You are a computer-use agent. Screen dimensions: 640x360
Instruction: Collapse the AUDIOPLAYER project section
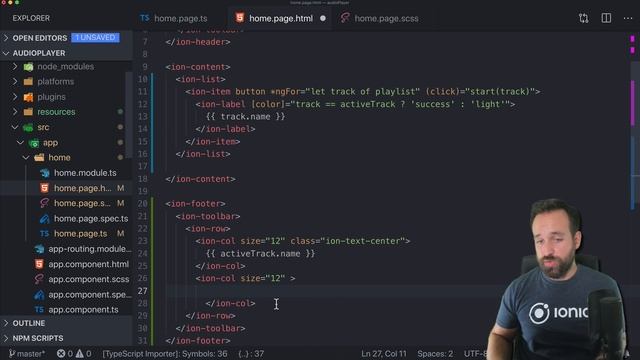(x=6, y=53)
